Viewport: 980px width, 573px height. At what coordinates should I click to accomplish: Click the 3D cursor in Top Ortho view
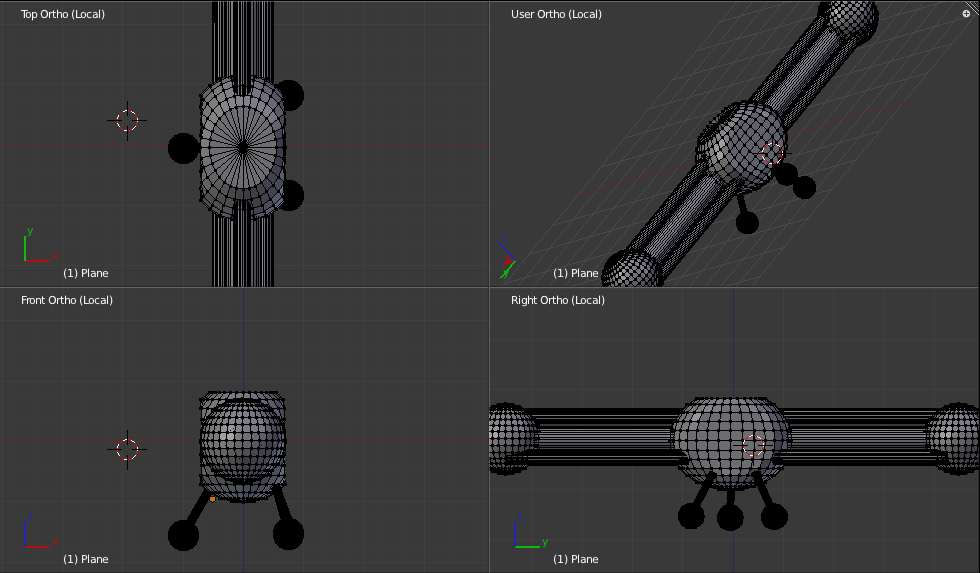127,120
